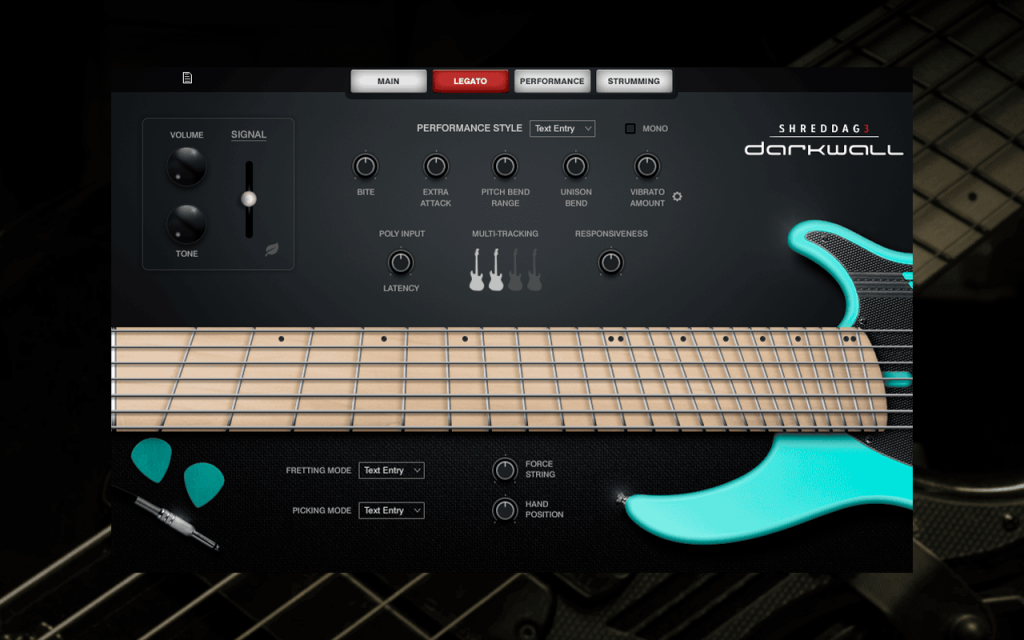Click the Unison Bend knob
The width and height of the screenshot is (1024, 640).
tap(575, 167)
